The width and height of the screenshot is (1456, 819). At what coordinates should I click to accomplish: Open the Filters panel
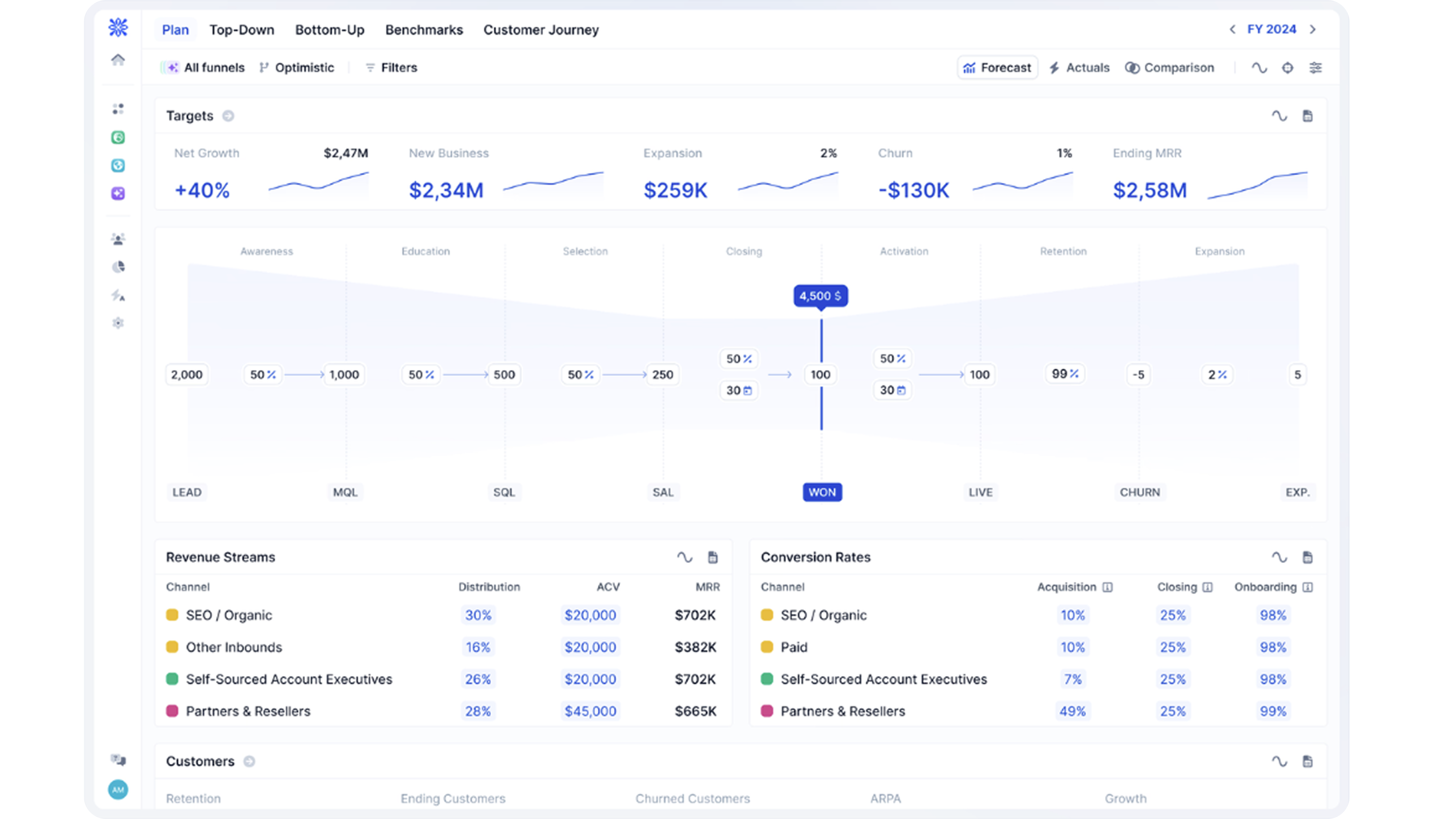click(391, 67)
